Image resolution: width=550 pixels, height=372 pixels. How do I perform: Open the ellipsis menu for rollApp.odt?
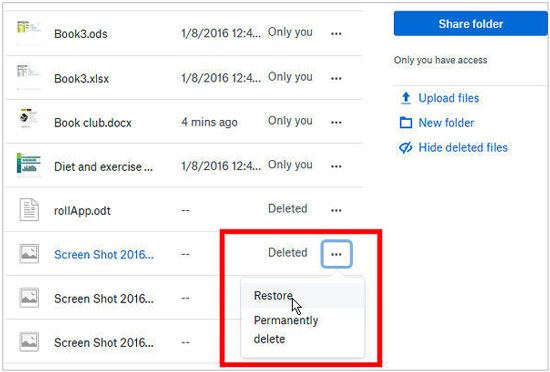click(x=336, y=210)
